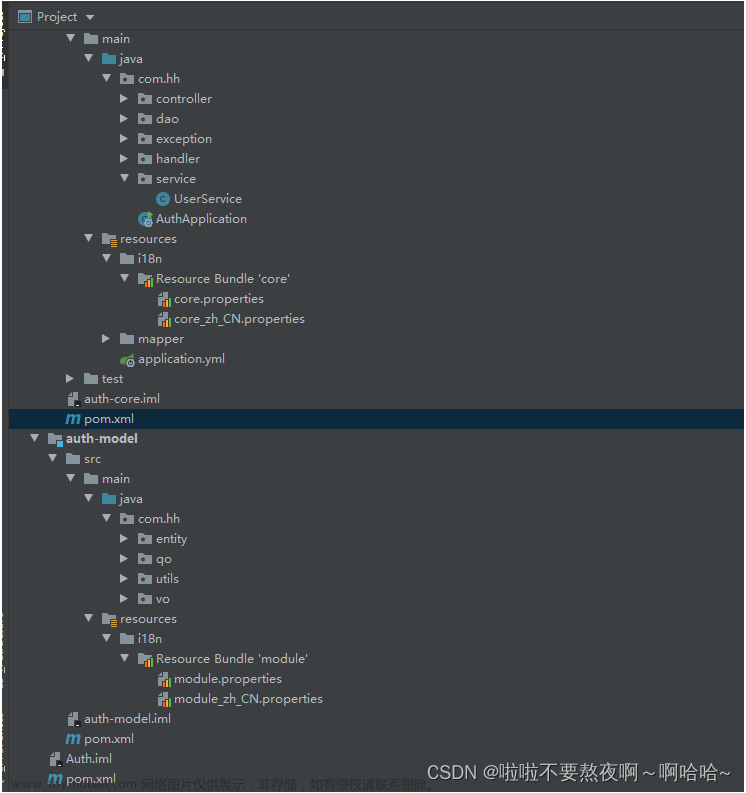Select core_zh_CN.properties file

click(x=239, y=319)
